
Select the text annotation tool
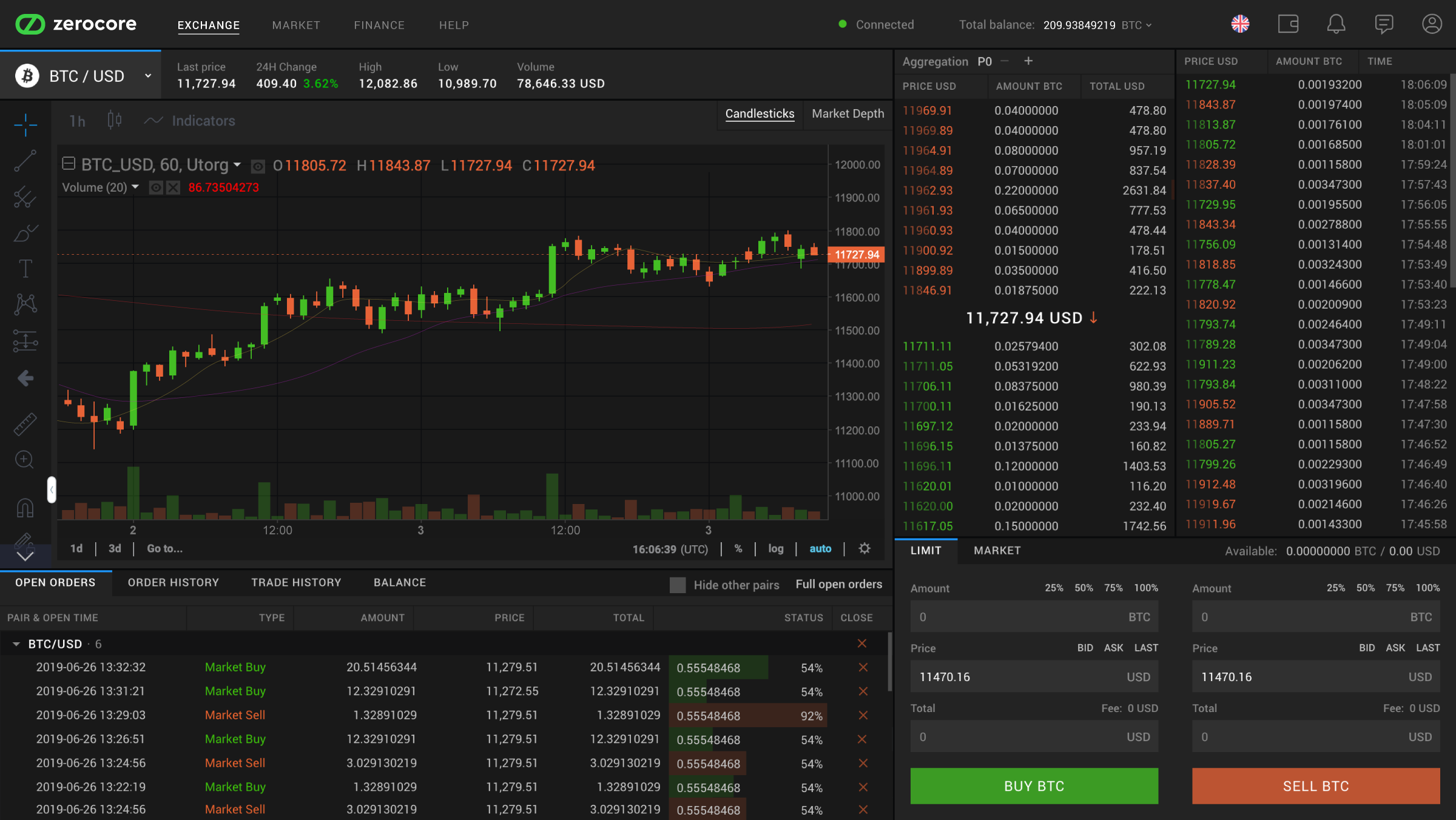click(25, 269)
